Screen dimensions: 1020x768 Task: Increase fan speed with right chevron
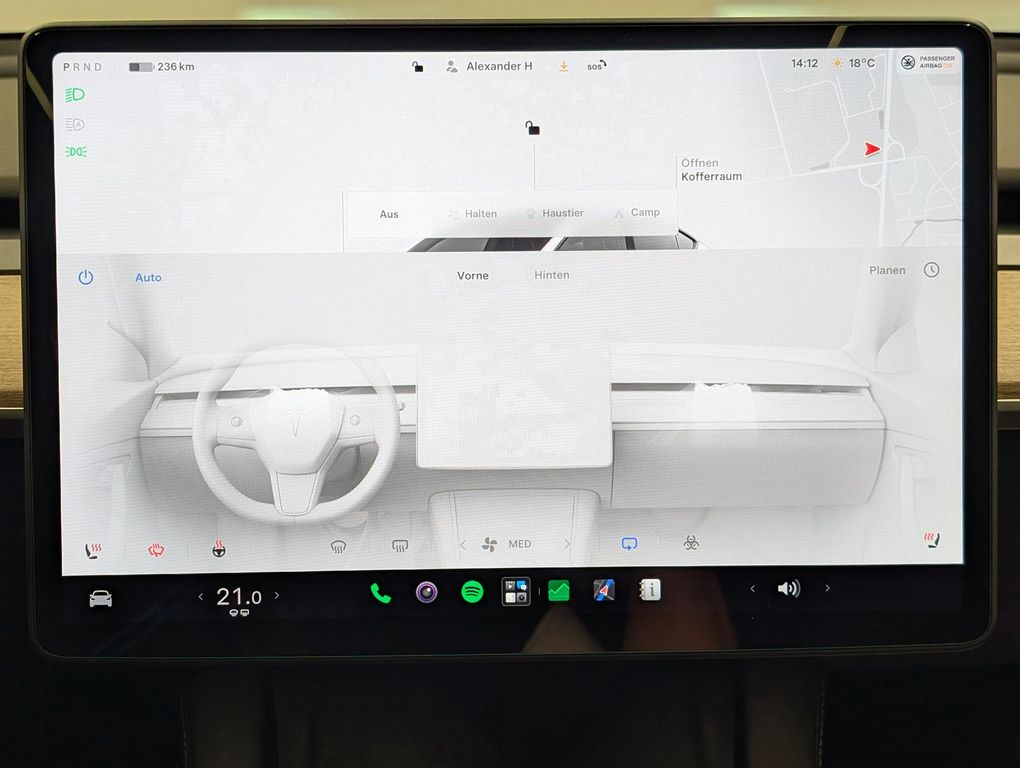click(x=567, y=544)
